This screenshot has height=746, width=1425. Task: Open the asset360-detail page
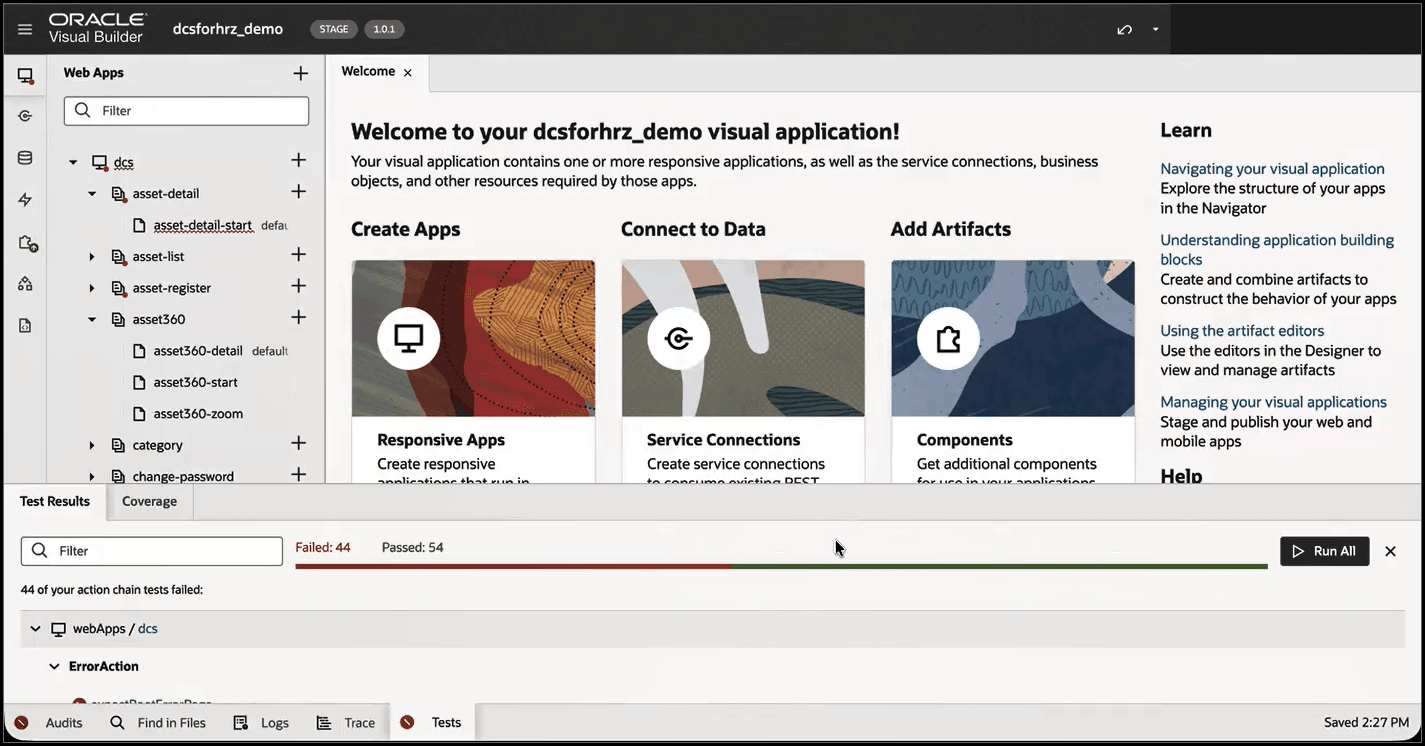point(198,351)
